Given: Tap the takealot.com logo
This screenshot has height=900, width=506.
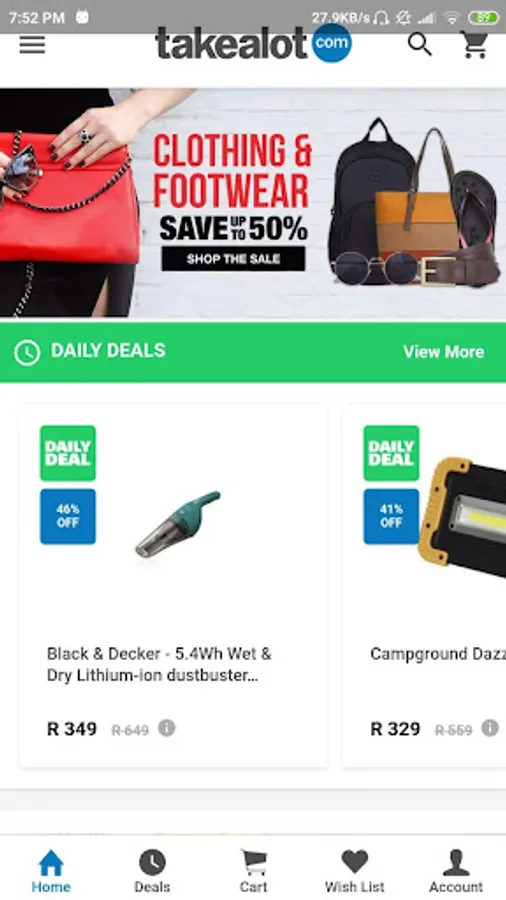Looking at the screenshot, I should coord(253,44).
